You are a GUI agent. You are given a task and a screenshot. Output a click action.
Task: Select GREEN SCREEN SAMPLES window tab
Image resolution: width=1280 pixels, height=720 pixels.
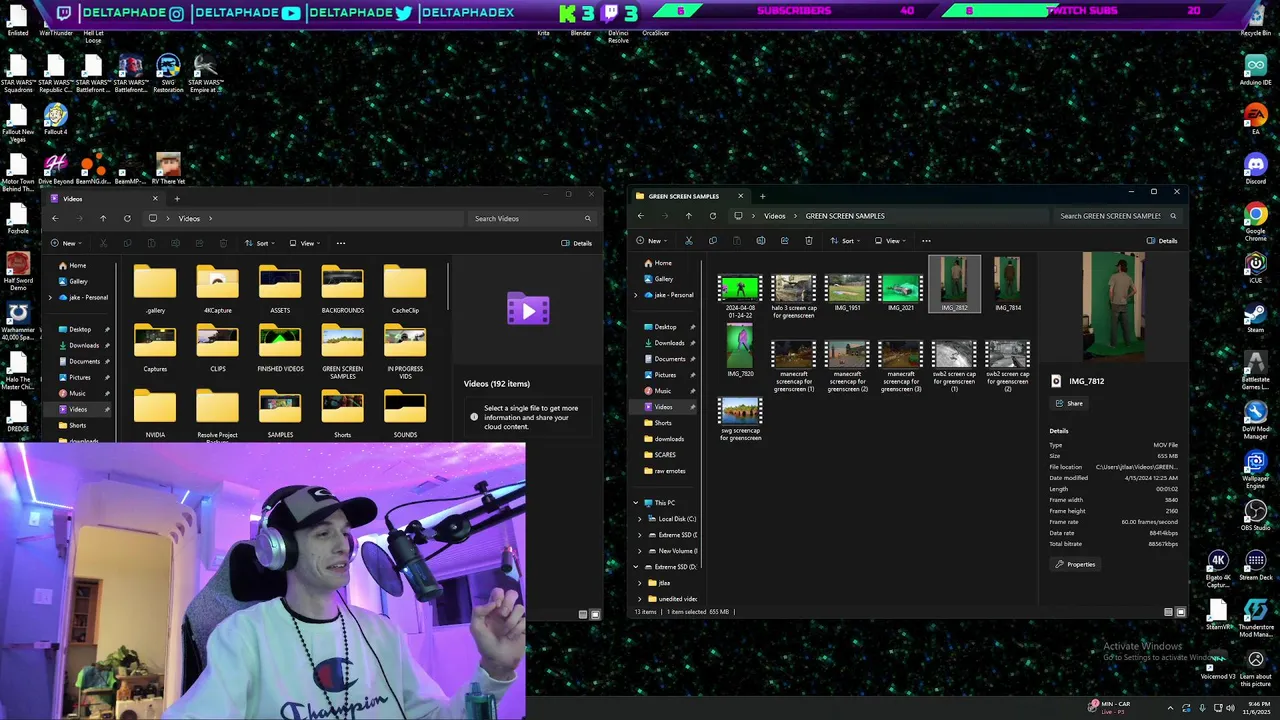click(x=689, y=196)
